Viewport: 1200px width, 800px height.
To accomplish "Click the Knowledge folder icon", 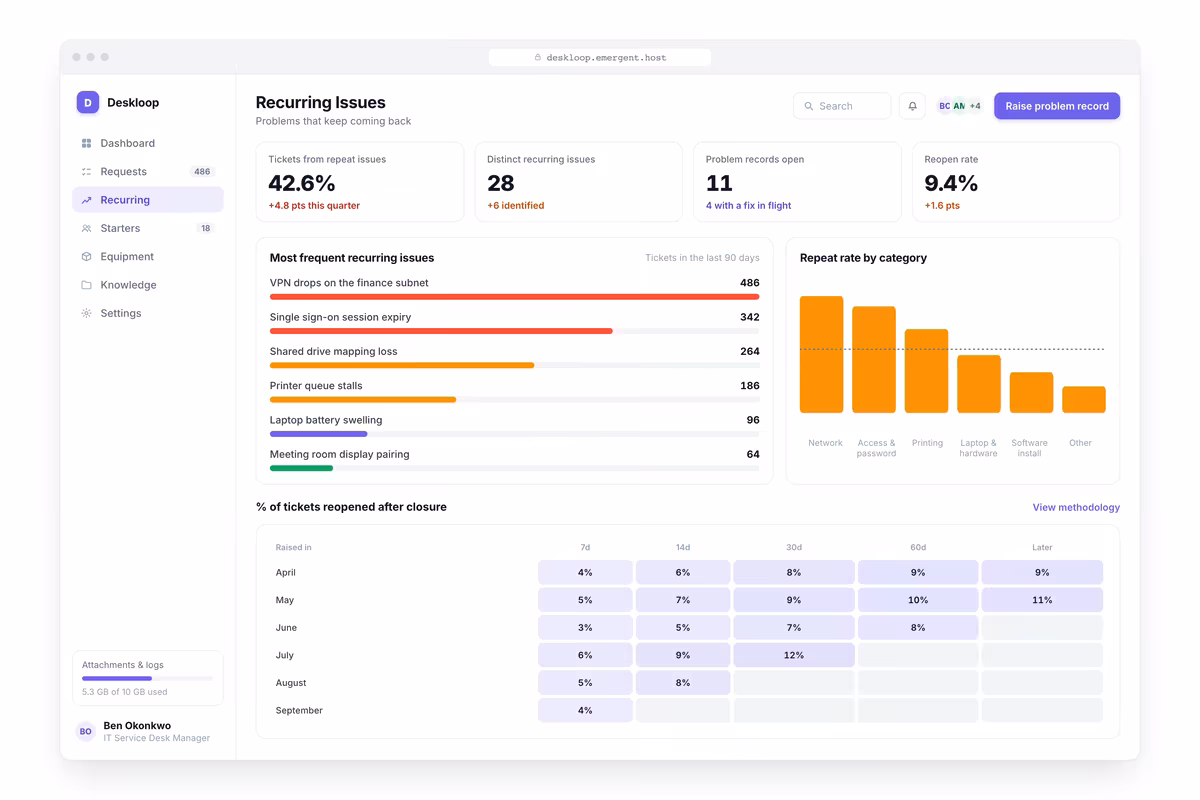I will tap(86, 285).
